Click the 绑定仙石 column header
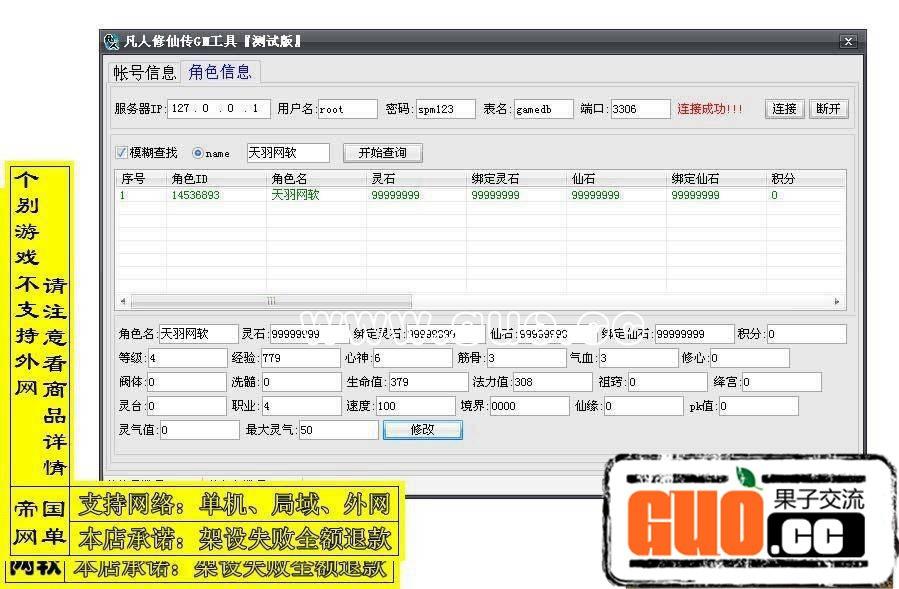The image size is (899, 589). click(716, 178)
